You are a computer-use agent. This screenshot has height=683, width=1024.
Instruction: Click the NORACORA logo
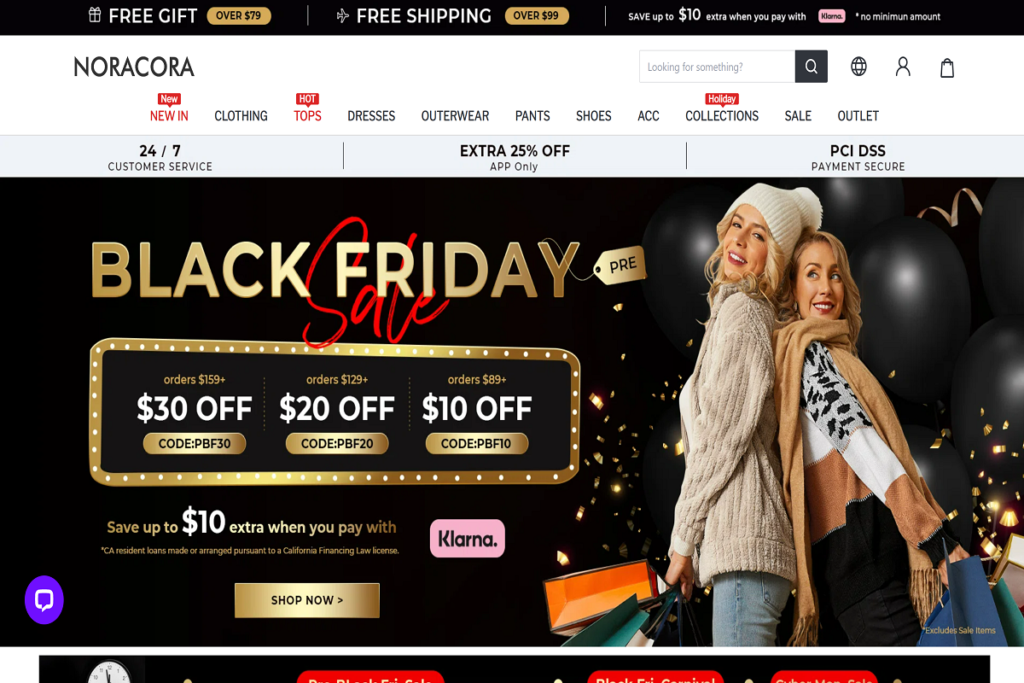pos(134,67)
